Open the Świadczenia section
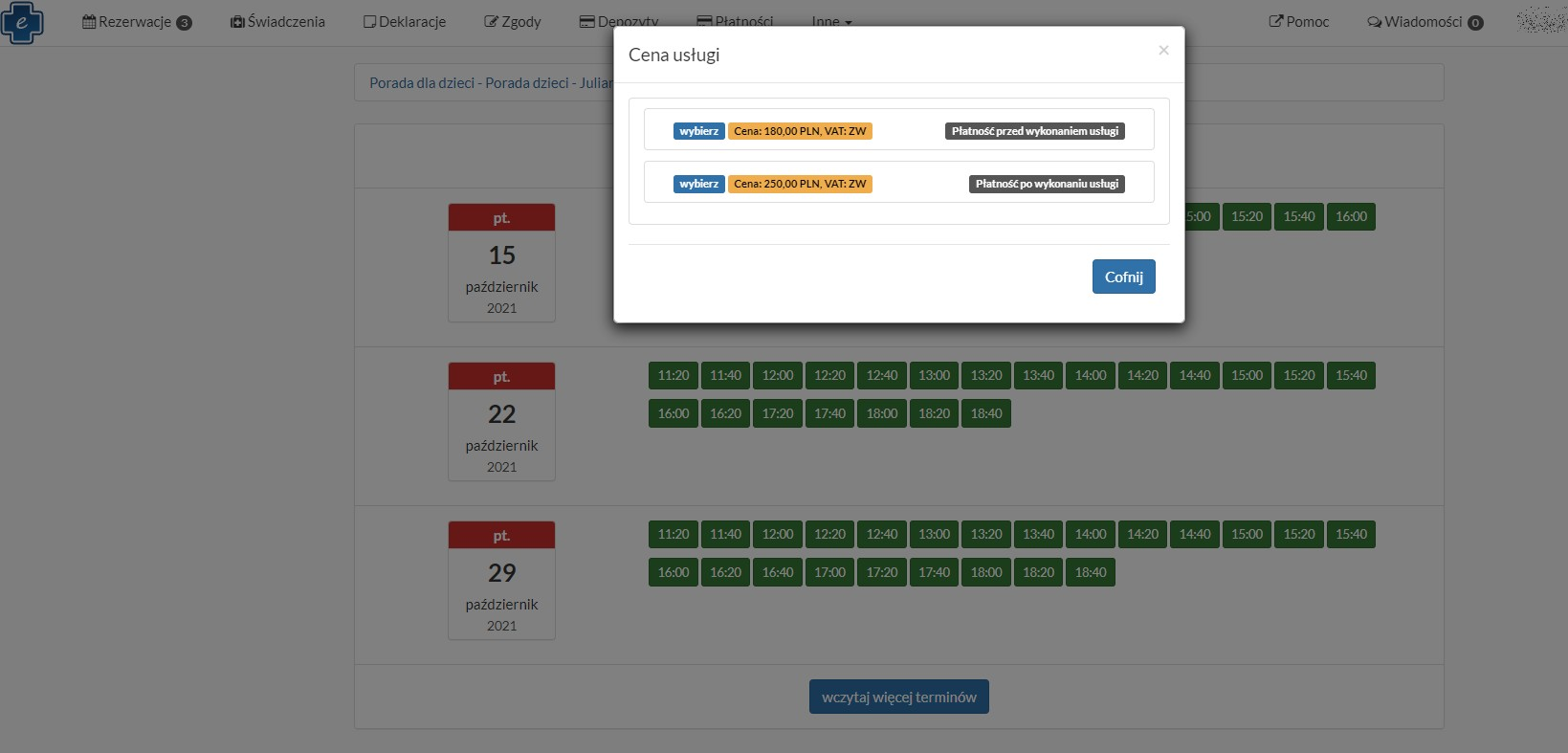The height and width of the screenshot is (753, 1568). pyautogui.click(x=277, y=22)
